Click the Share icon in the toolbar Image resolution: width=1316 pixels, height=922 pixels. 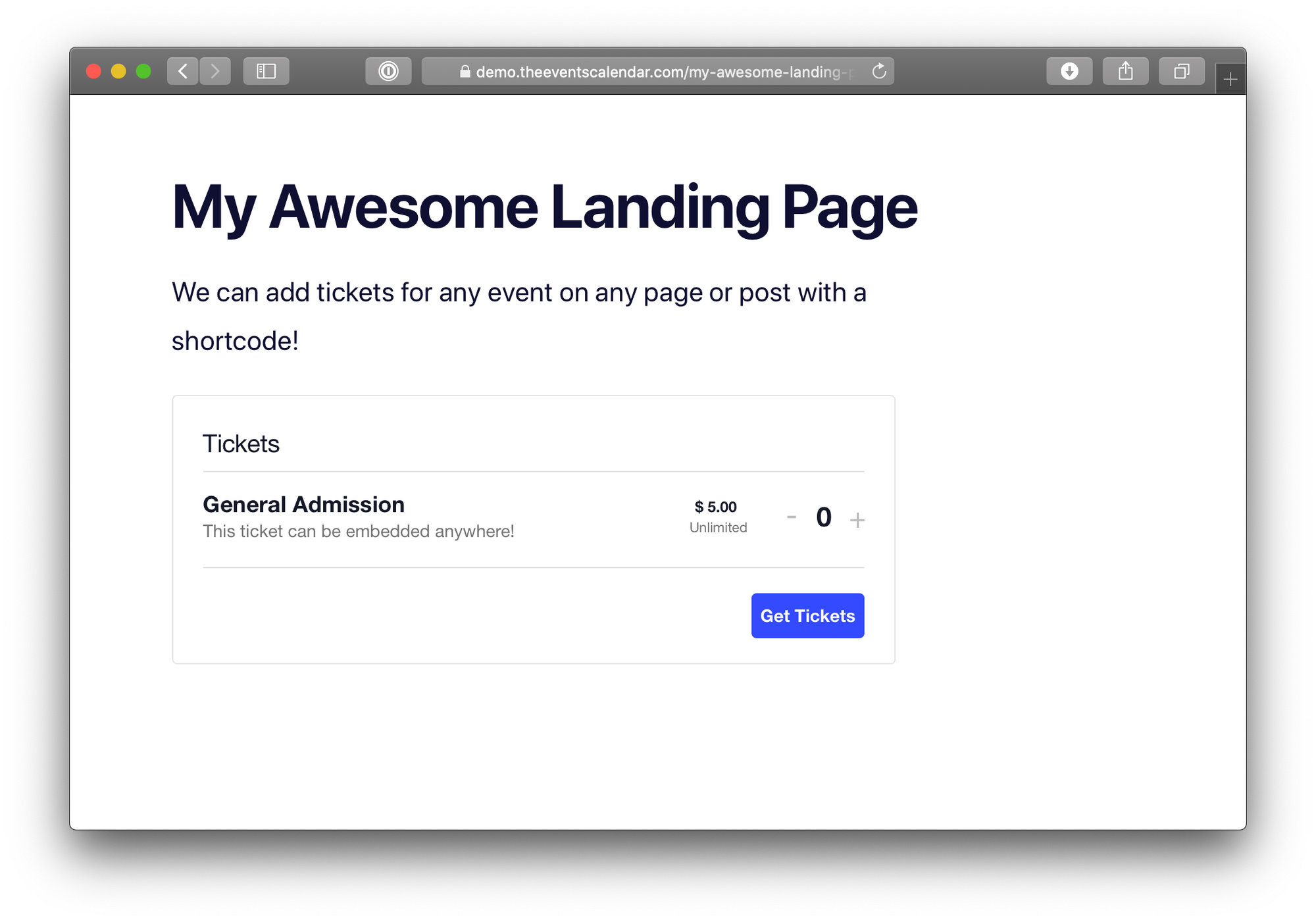tap(1125, 71)
